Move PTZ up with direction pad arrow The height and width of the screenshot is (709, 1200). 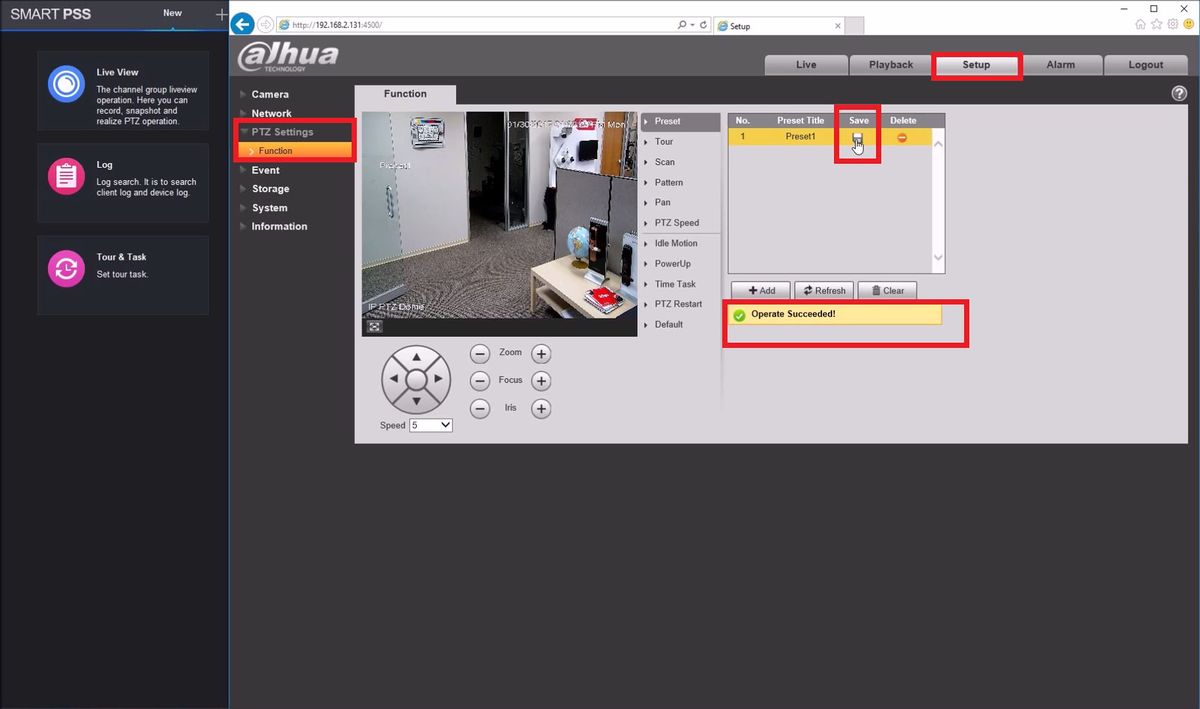(417, 357)
